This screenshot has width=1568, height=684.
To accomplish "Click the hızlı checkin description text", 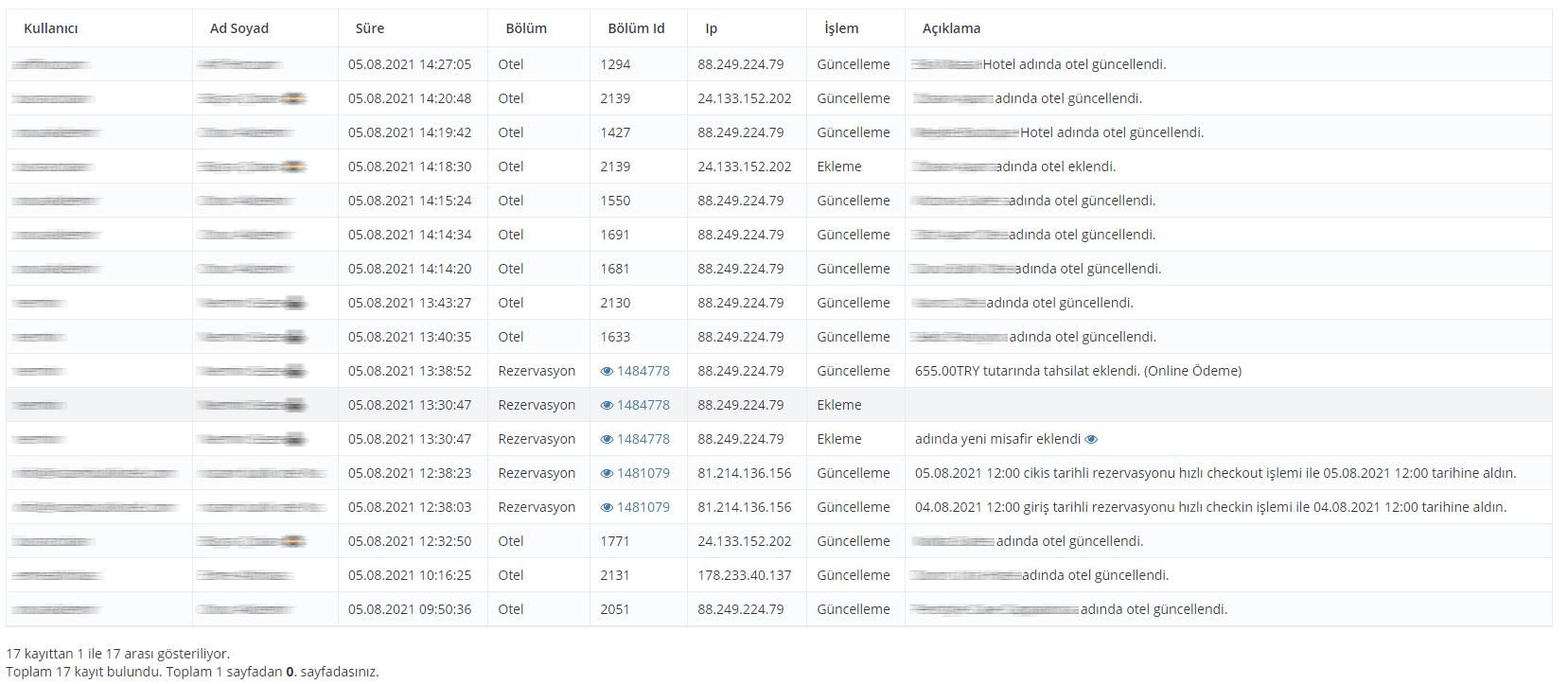I will [1211, 507].
